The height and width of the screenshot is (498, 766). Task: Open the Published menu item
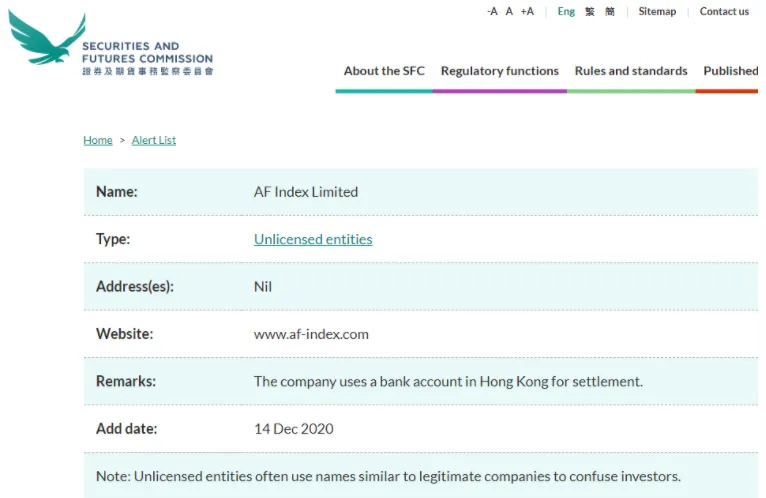[731, 71]
